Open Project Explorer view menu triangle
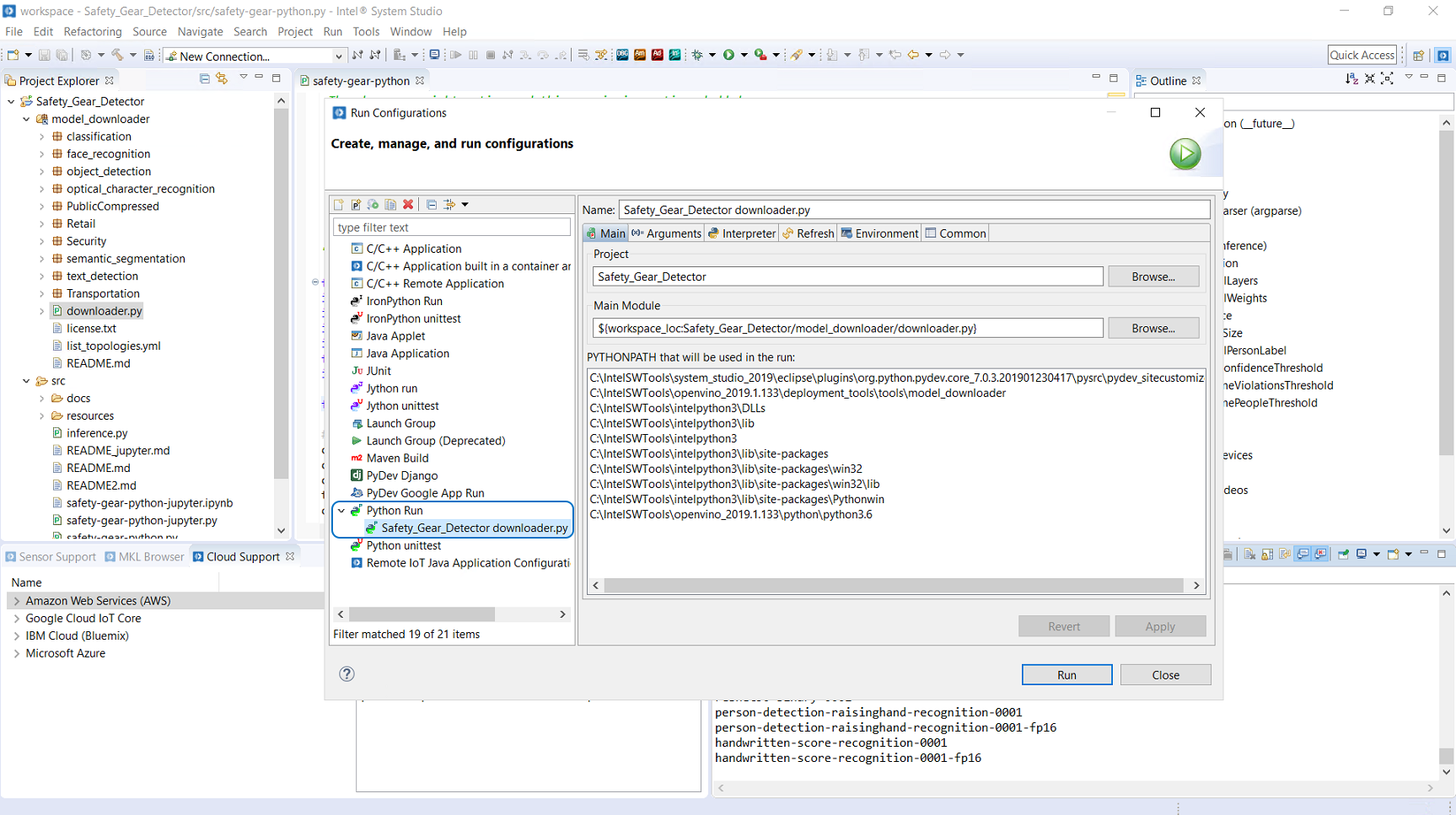 point(244,78)
